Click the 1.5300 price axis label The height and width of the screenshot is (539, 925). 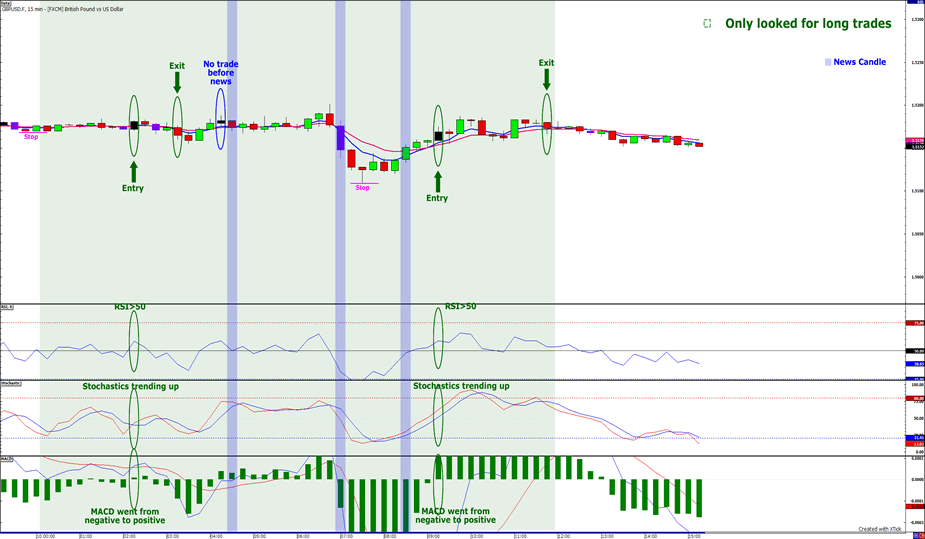(917, 19)
